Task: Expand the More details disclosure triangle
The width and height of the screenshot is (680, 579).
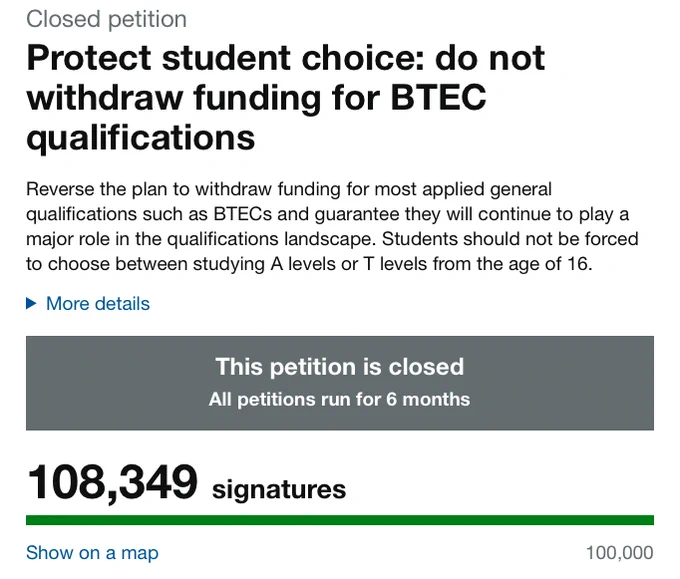Action: point(31,304)
